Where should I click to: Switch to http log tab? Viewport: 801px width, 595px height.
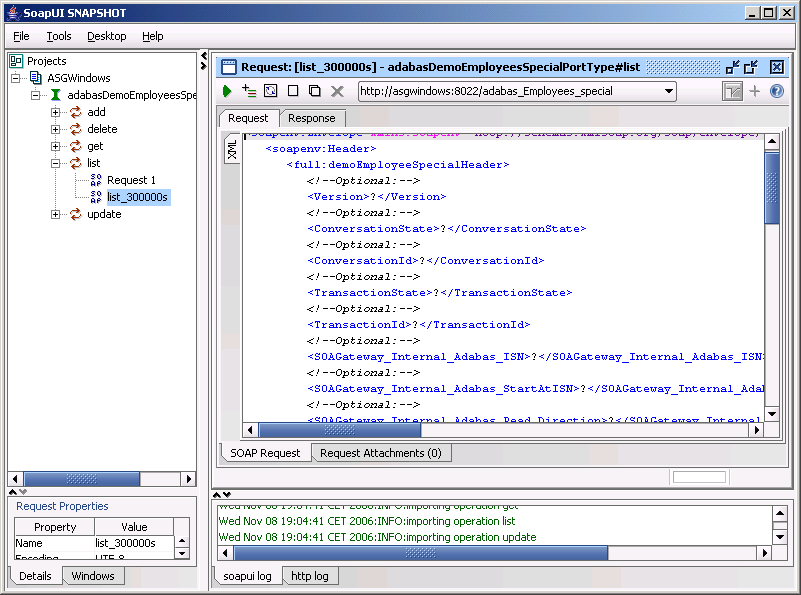click(310, 576)
